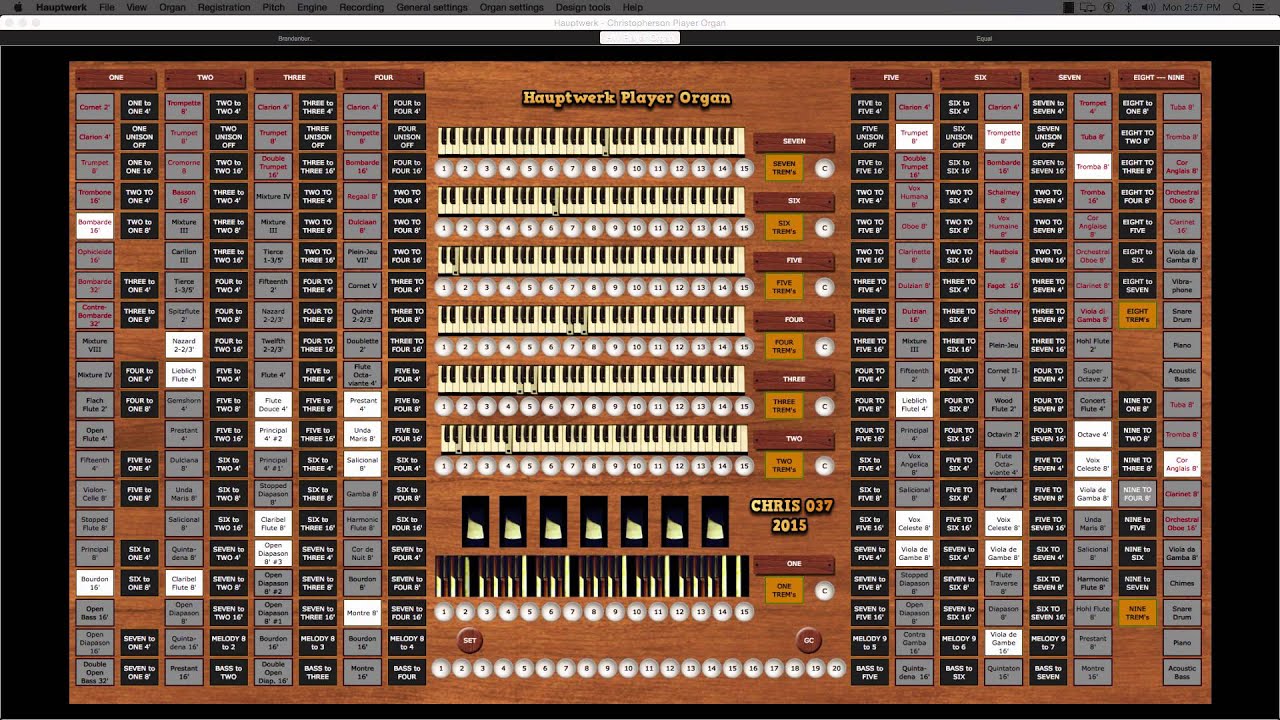Open the Registration menu
This screenshot has height=720, width=1280.
(x=224, y=7)
